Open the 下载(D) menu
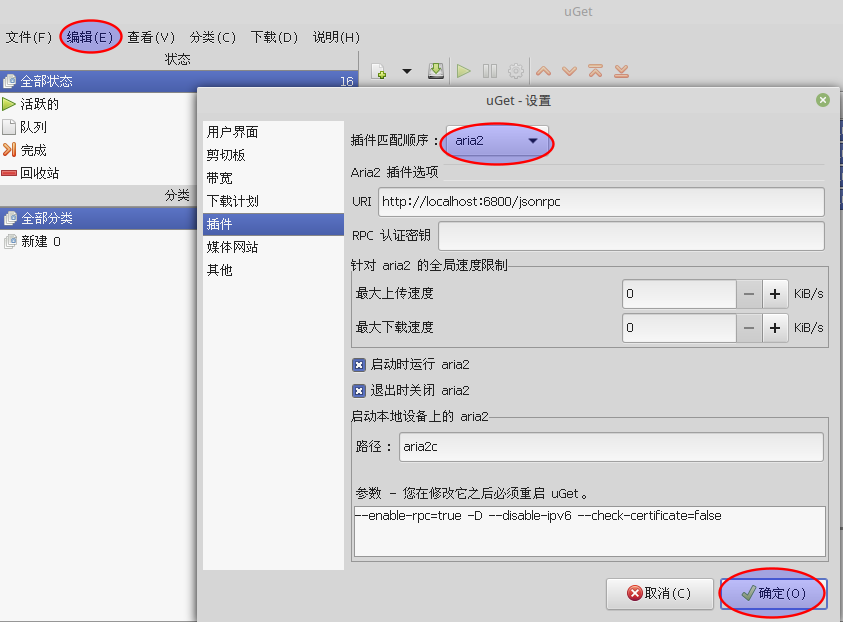 [274, 37]
